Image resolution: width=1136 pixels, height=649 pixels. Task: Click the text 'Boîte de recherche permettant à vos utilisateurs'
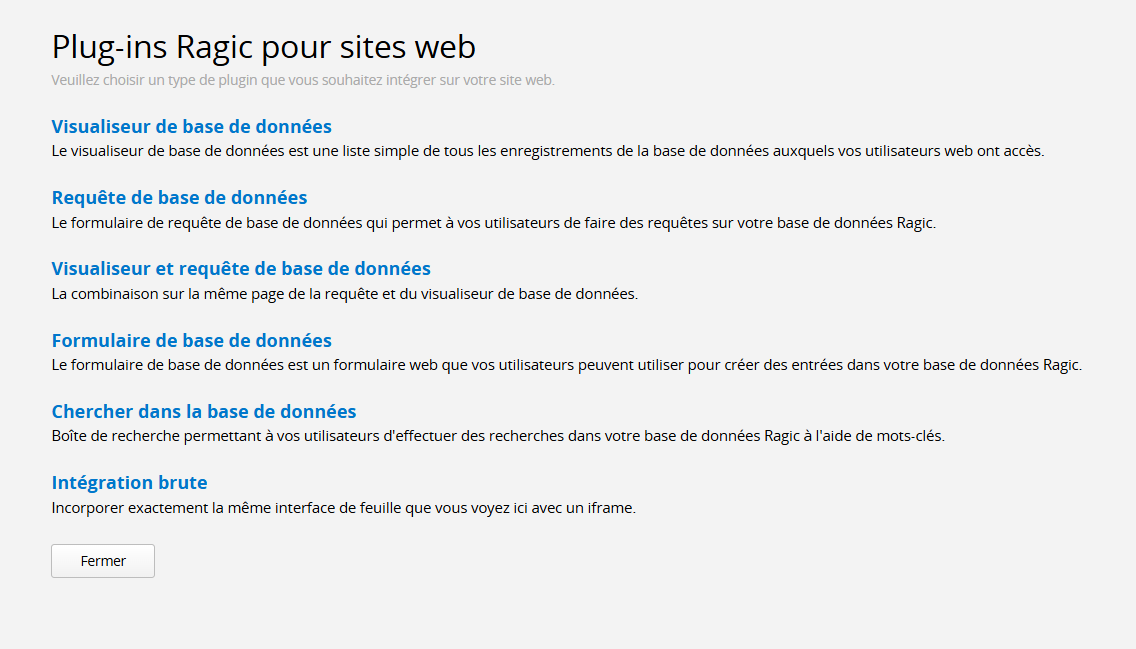(x=498, y=436)
